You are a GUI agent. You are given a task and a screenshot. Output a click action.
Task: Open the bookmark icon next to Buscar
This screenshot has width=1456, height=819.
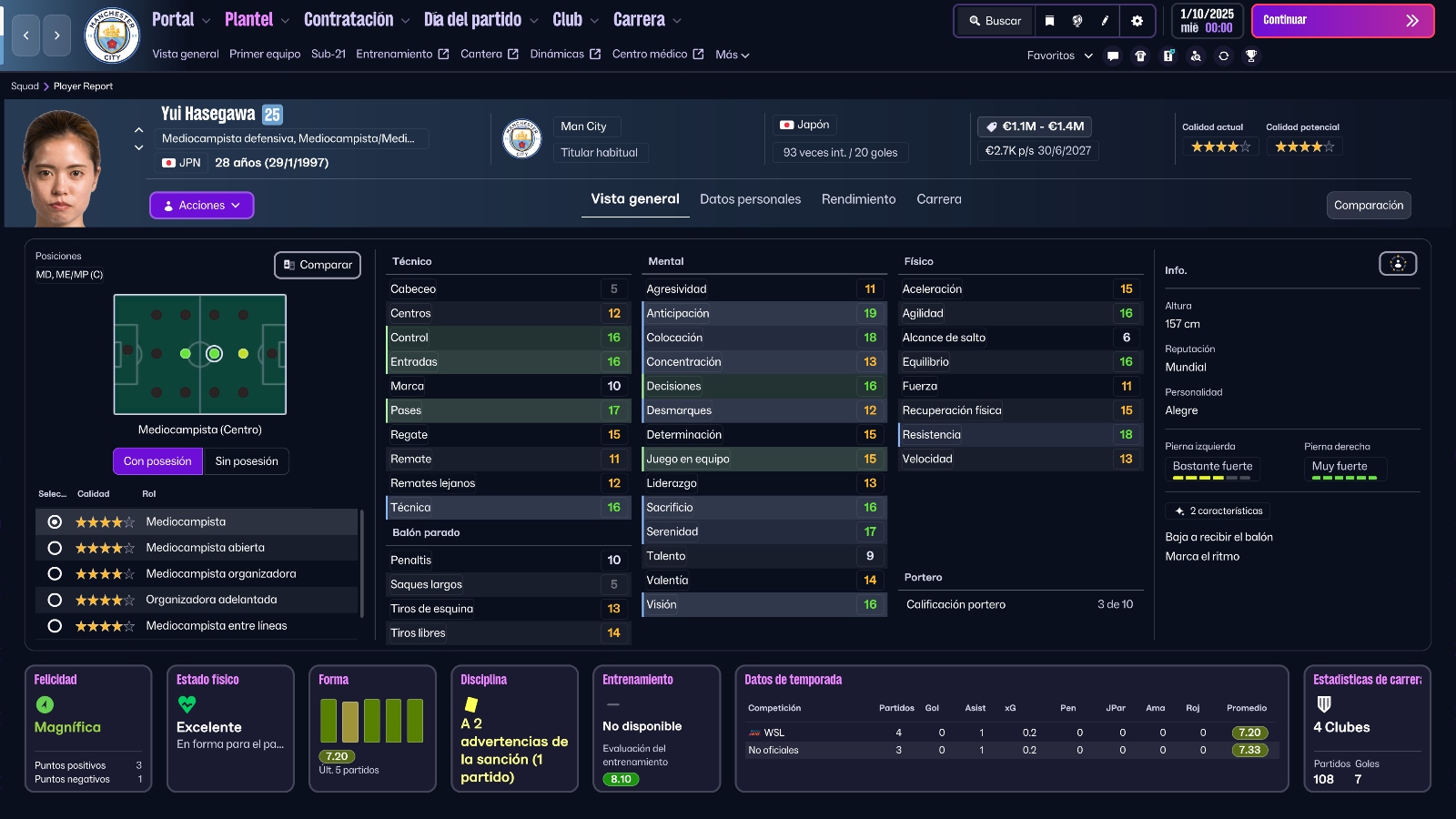tap(1049, 21)
